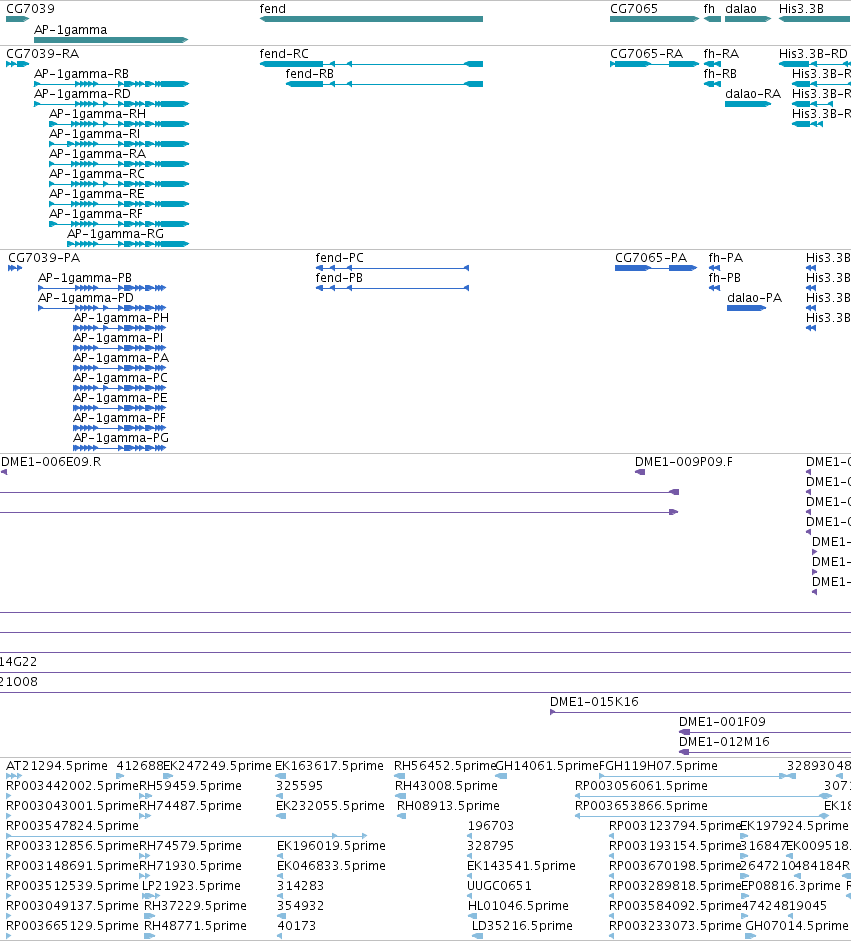Select transcript AP-1gamma-RE

coord(119,204)
